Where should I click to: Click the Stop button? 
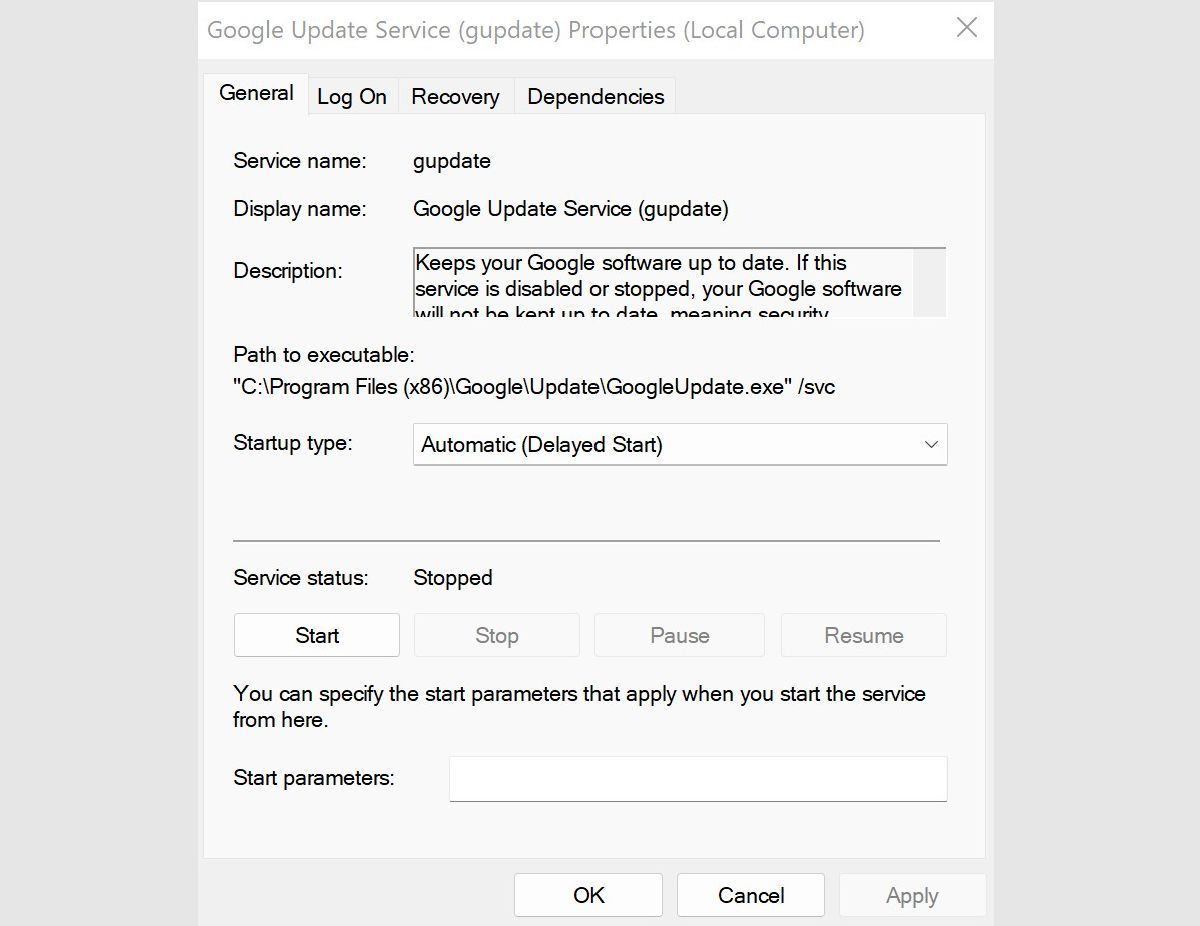(x=496, y=634)
